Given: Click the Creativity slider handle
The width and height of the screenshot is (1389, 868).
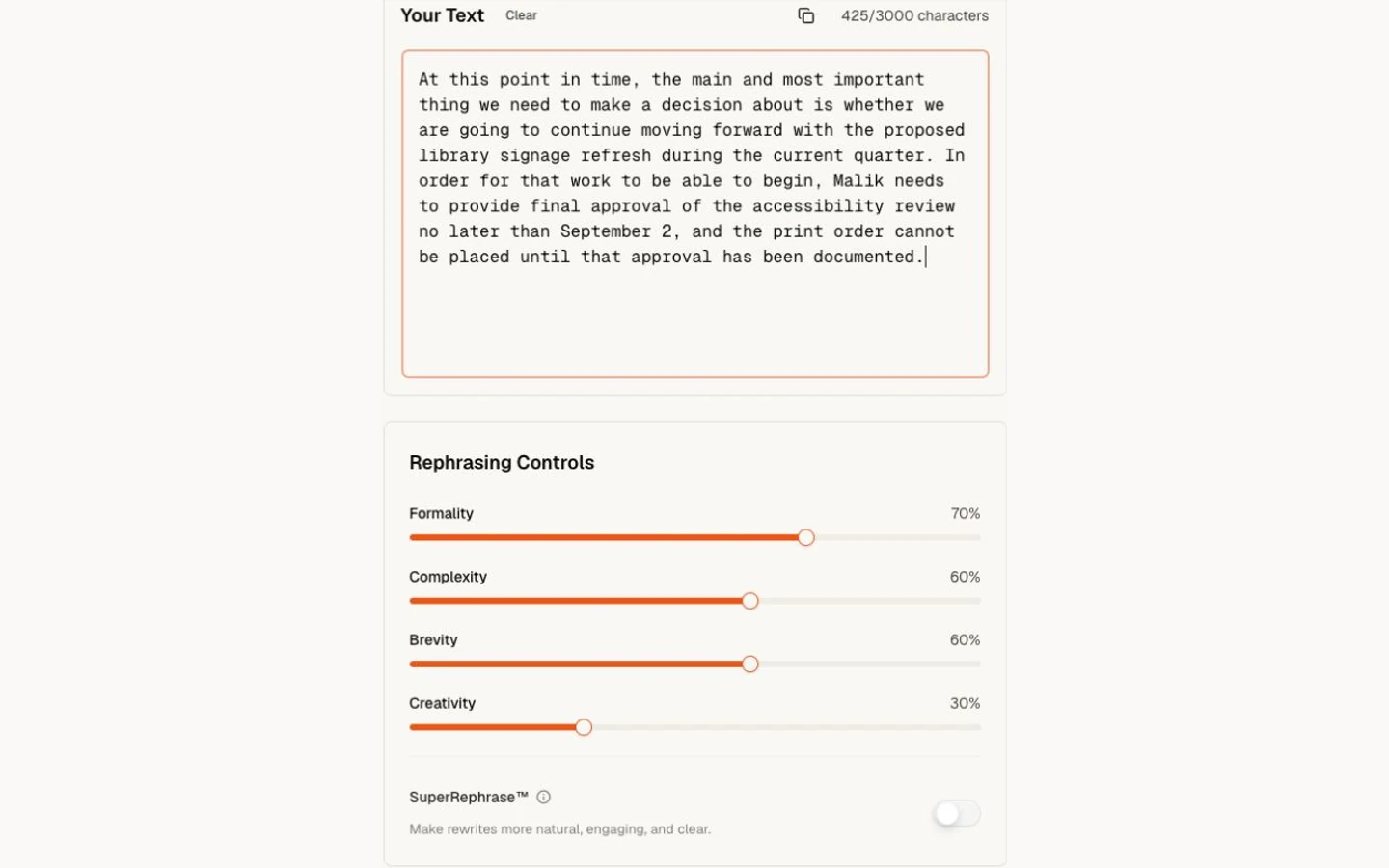Looking at the screenshot, I should click(584, 727).
